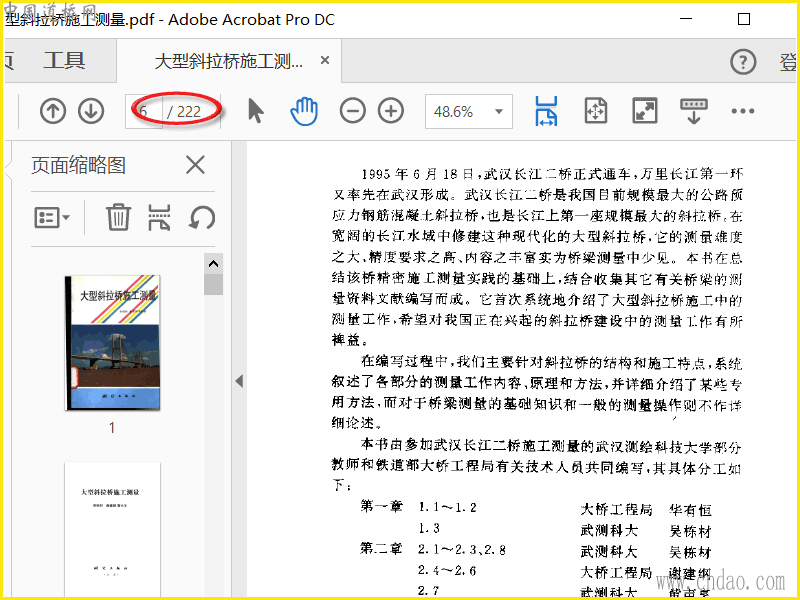Select the second page title thumbnail

(112, 530)
